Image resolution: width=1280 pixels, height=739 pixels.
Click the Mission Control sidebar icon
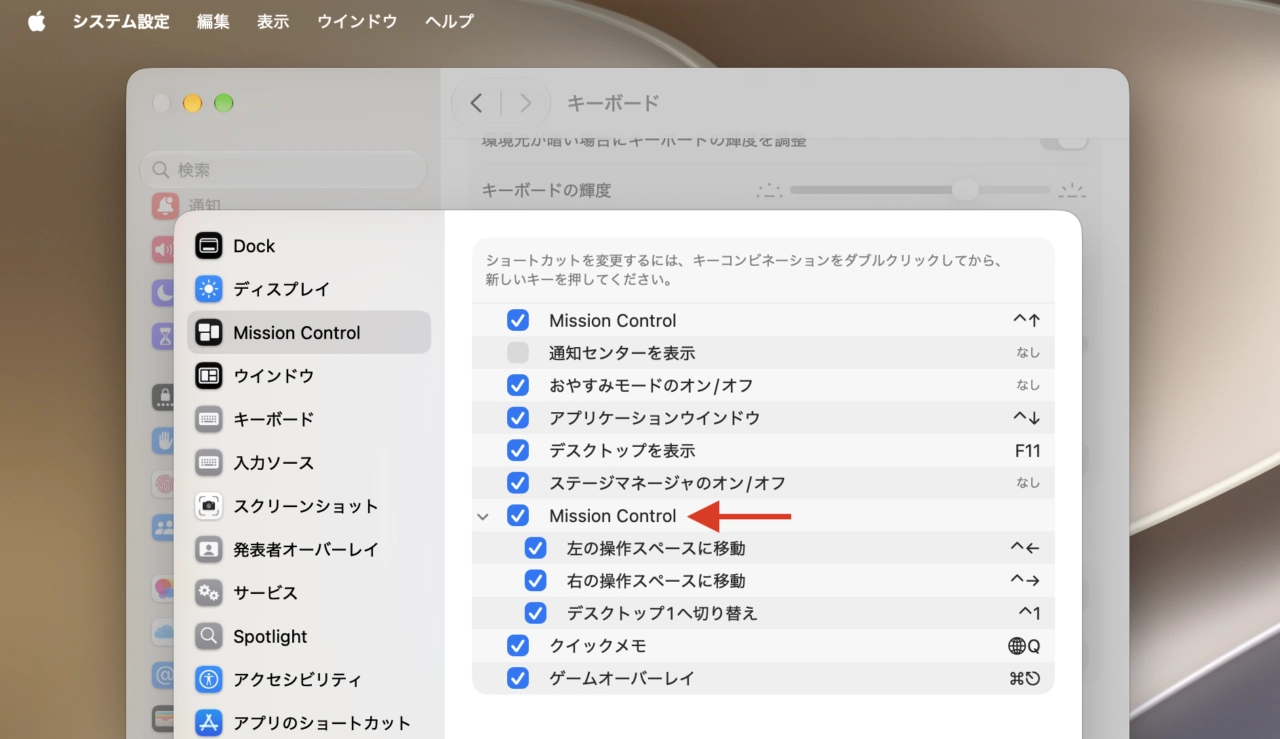click(x=208, y=333)
